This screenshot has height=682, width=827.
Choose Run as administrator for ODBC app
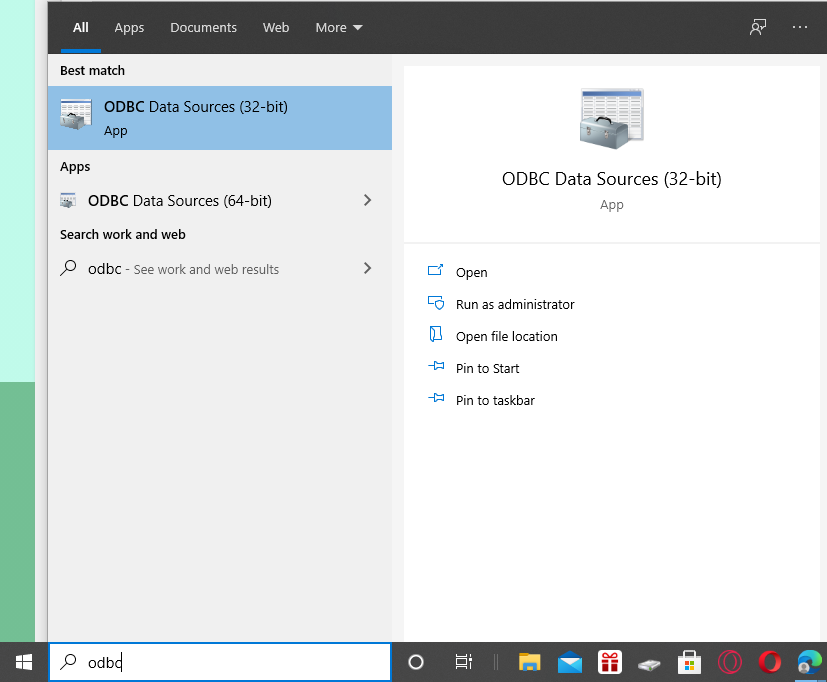[x=514, y=304]
